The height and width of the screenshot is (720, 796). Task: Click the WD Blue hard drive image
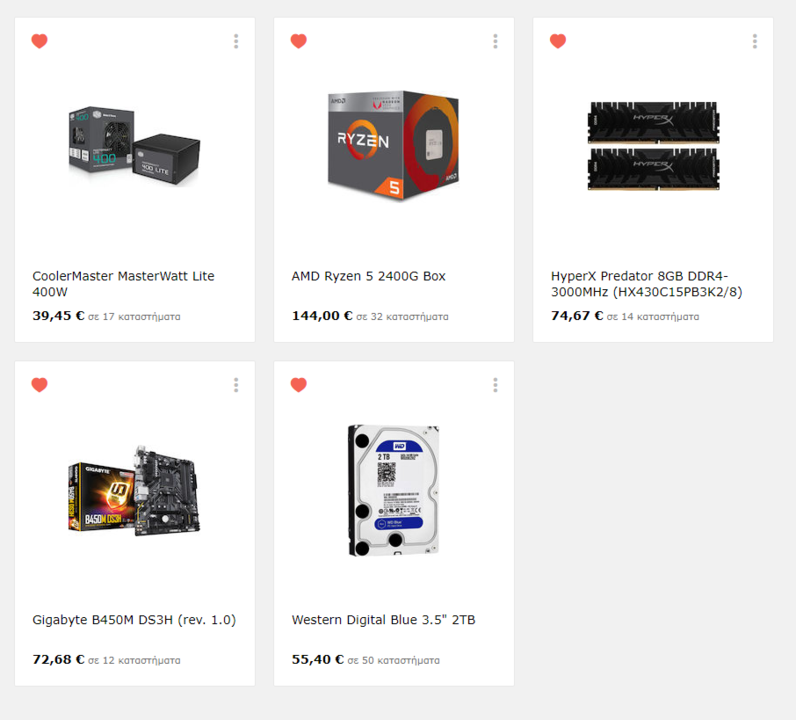coord(393,490)
